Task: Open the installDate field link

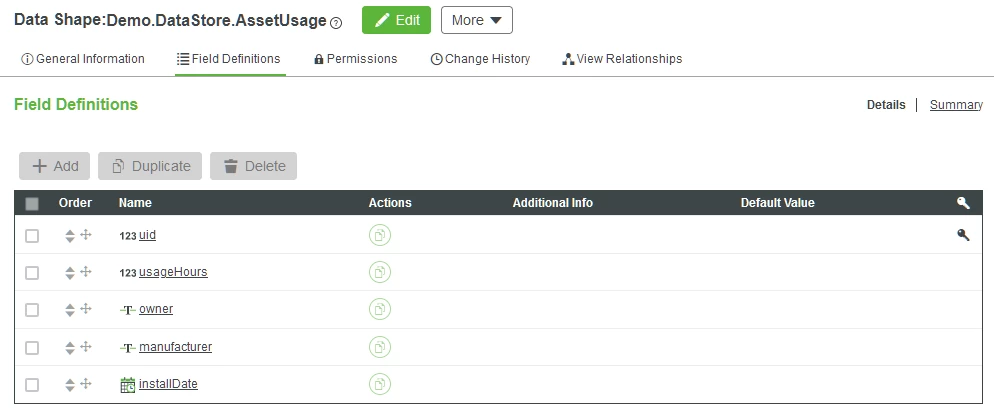Action: pos(168,384)
